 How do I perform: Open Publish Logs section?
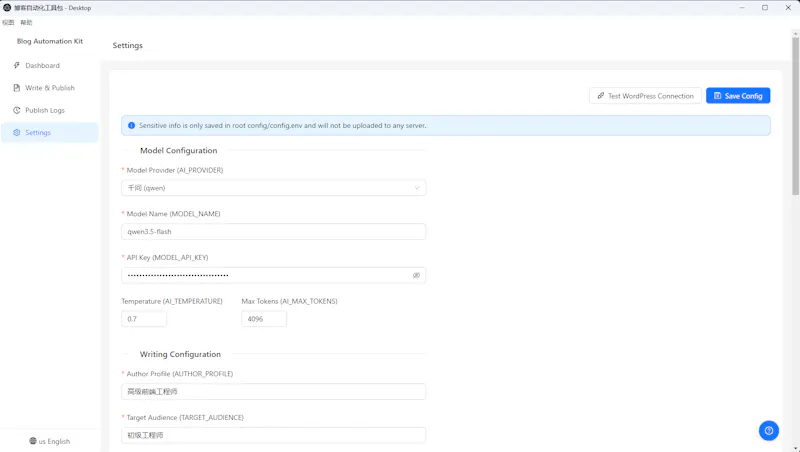[x=49, y=110]
